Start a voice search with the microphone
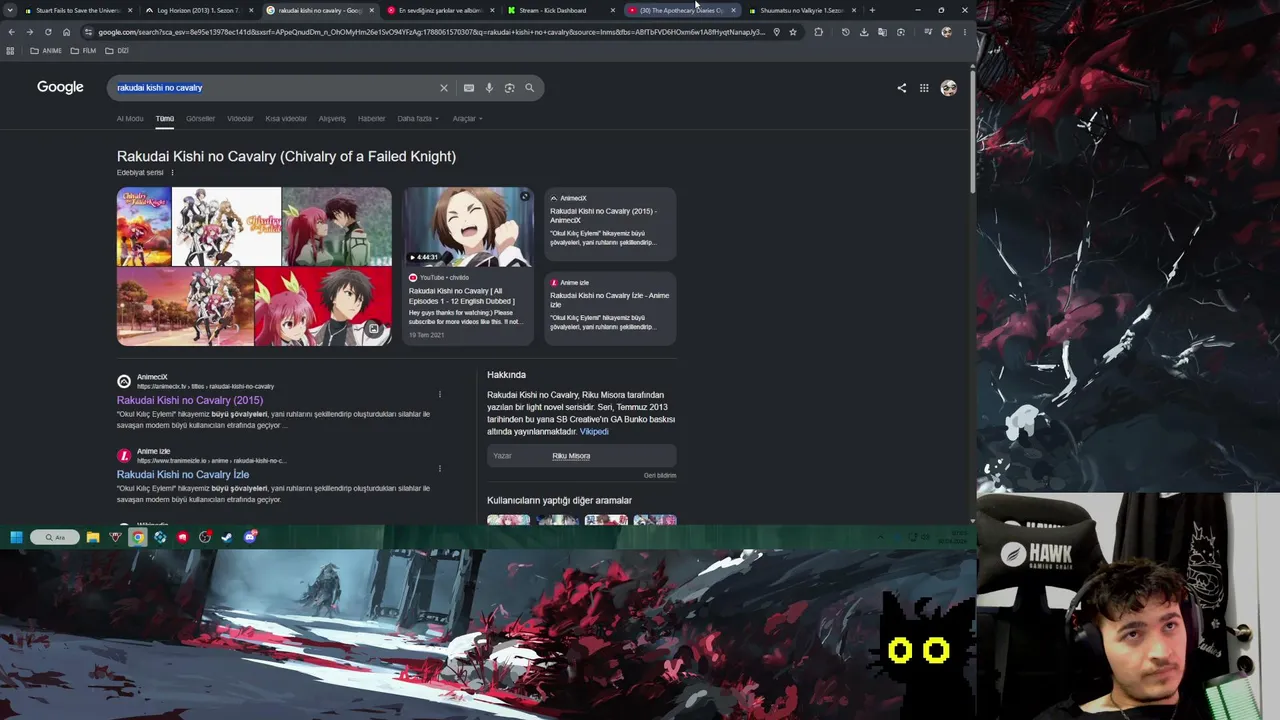 [x=489, y=88]
